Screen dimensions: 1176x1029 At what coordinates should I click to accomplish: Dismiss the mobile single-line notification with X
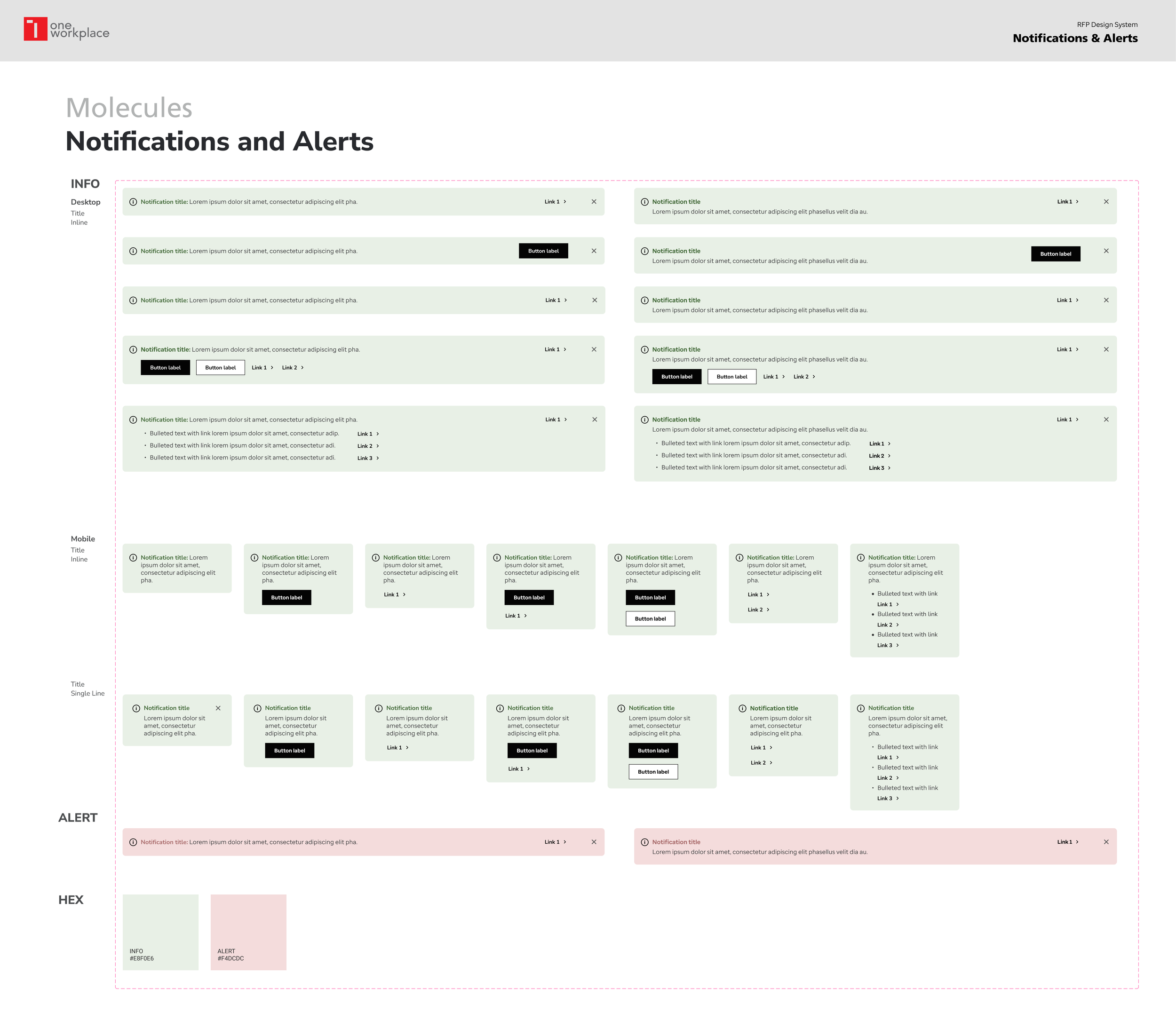218,708
